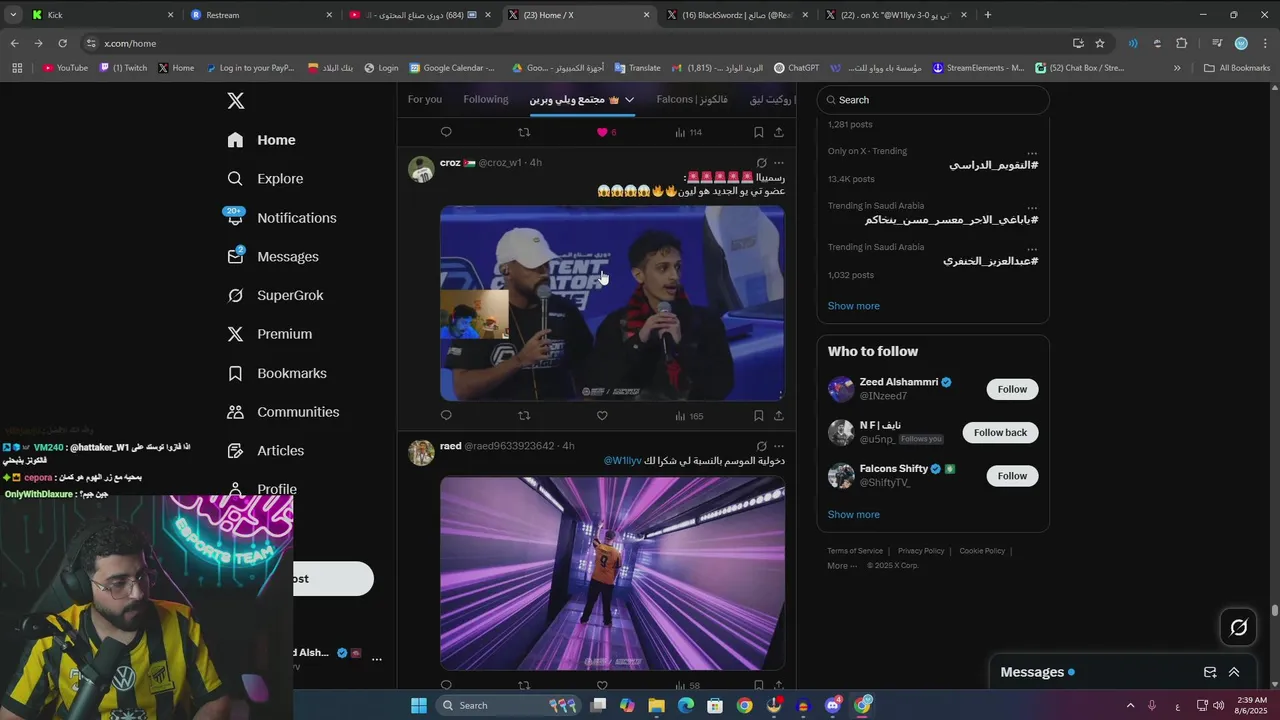Click the x.com/home address bar

pyautogui.click(x=575, y=43)
